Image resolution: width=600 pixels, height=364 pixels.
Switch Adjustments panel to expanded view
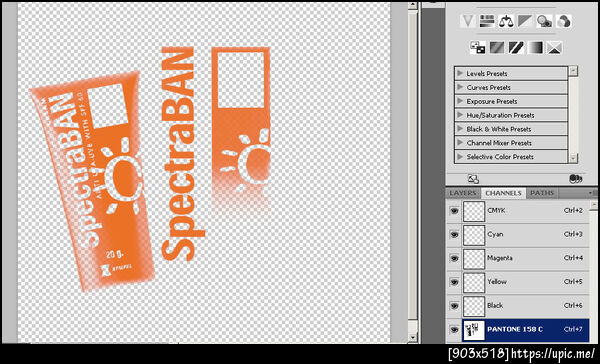click(473, 179)
